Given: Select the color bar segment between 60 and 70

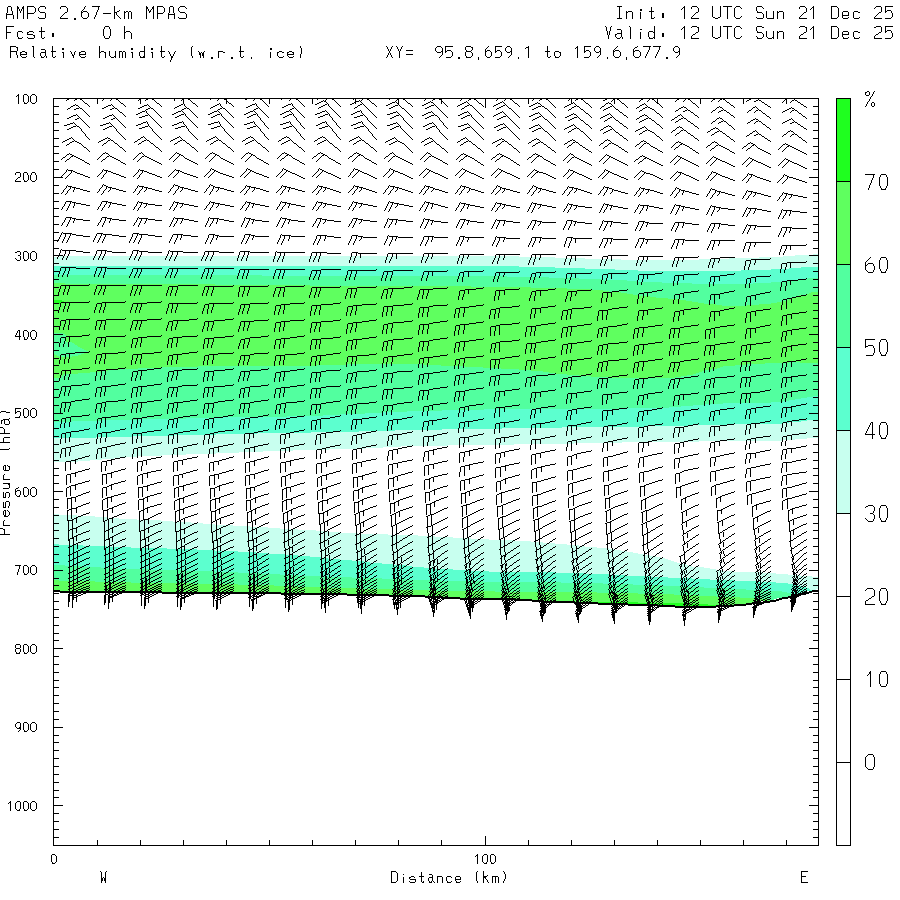Looking at the screenshot, I should tap(843, 222).
